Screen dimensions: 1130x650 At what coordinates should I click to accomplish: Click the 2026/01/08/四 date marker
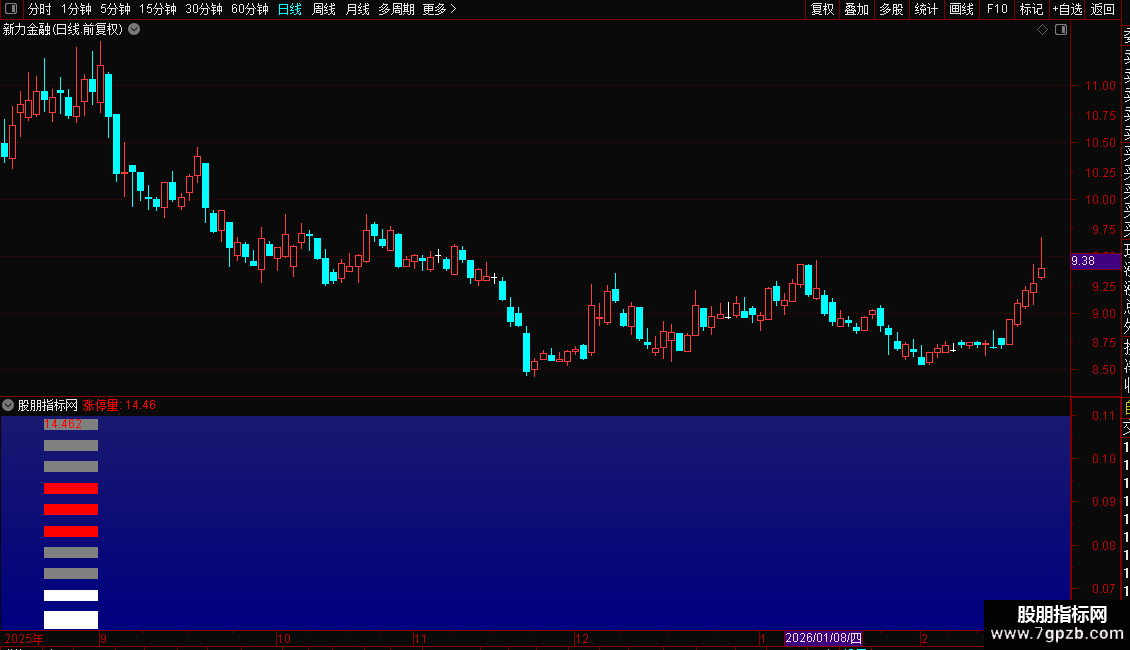[x=823, y=638]
